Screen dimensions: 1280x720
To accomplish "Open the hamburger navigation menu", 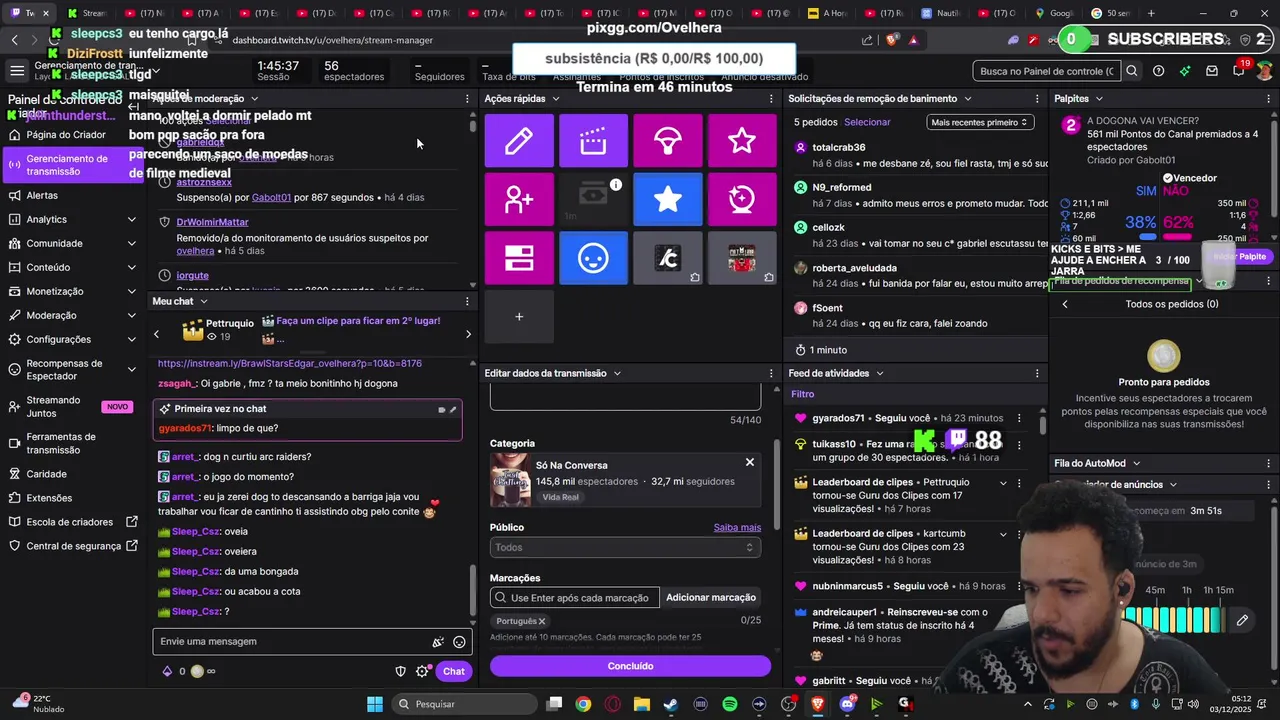I will tap(17, 71).
